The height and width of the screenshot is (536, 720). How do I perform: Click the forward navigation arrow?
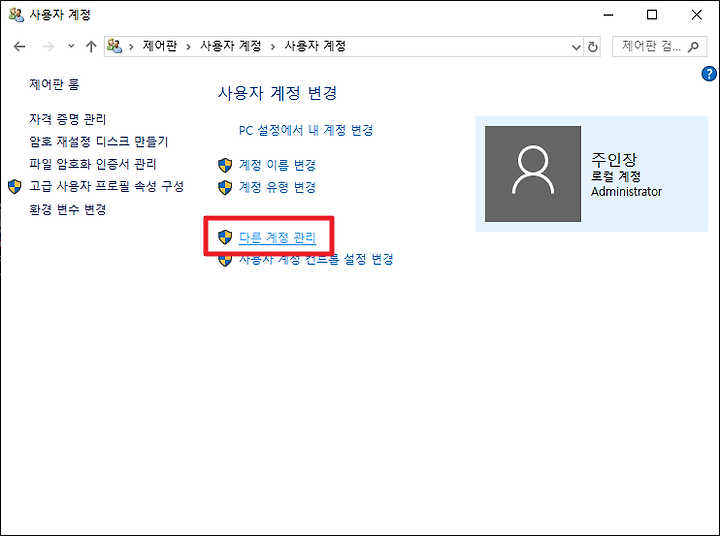click(48, 46)
